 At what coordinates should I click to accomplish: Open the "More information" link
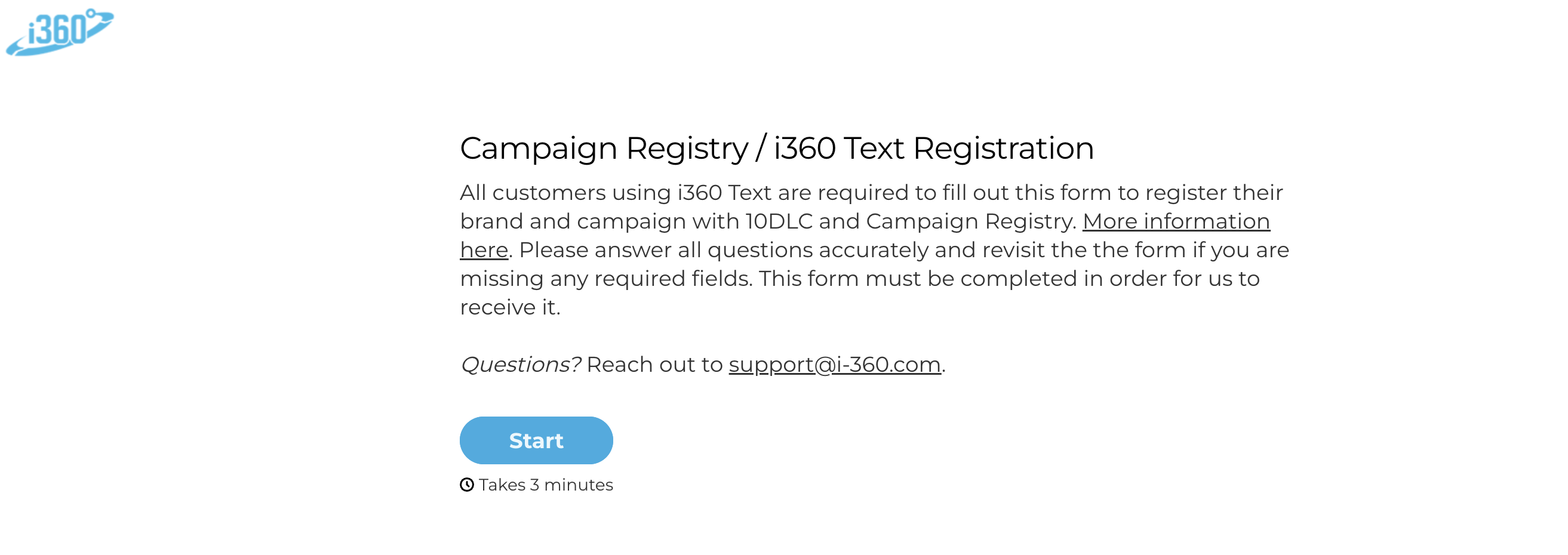[x=1175, y=221]
